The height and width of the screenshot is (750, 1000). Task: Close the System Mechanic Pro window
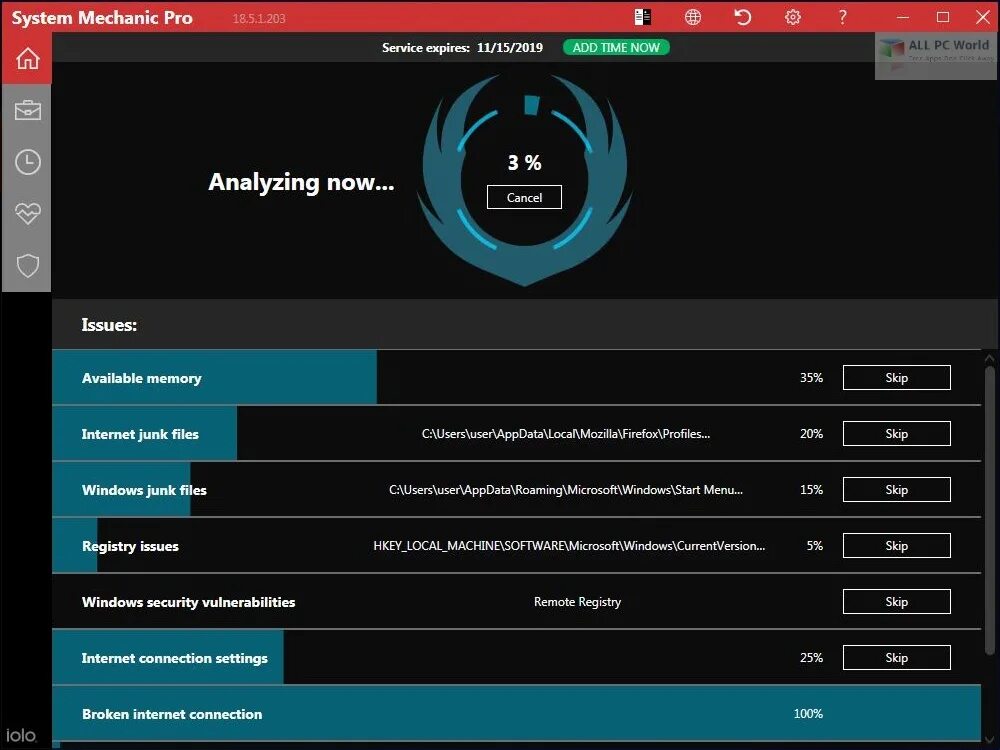983,17
